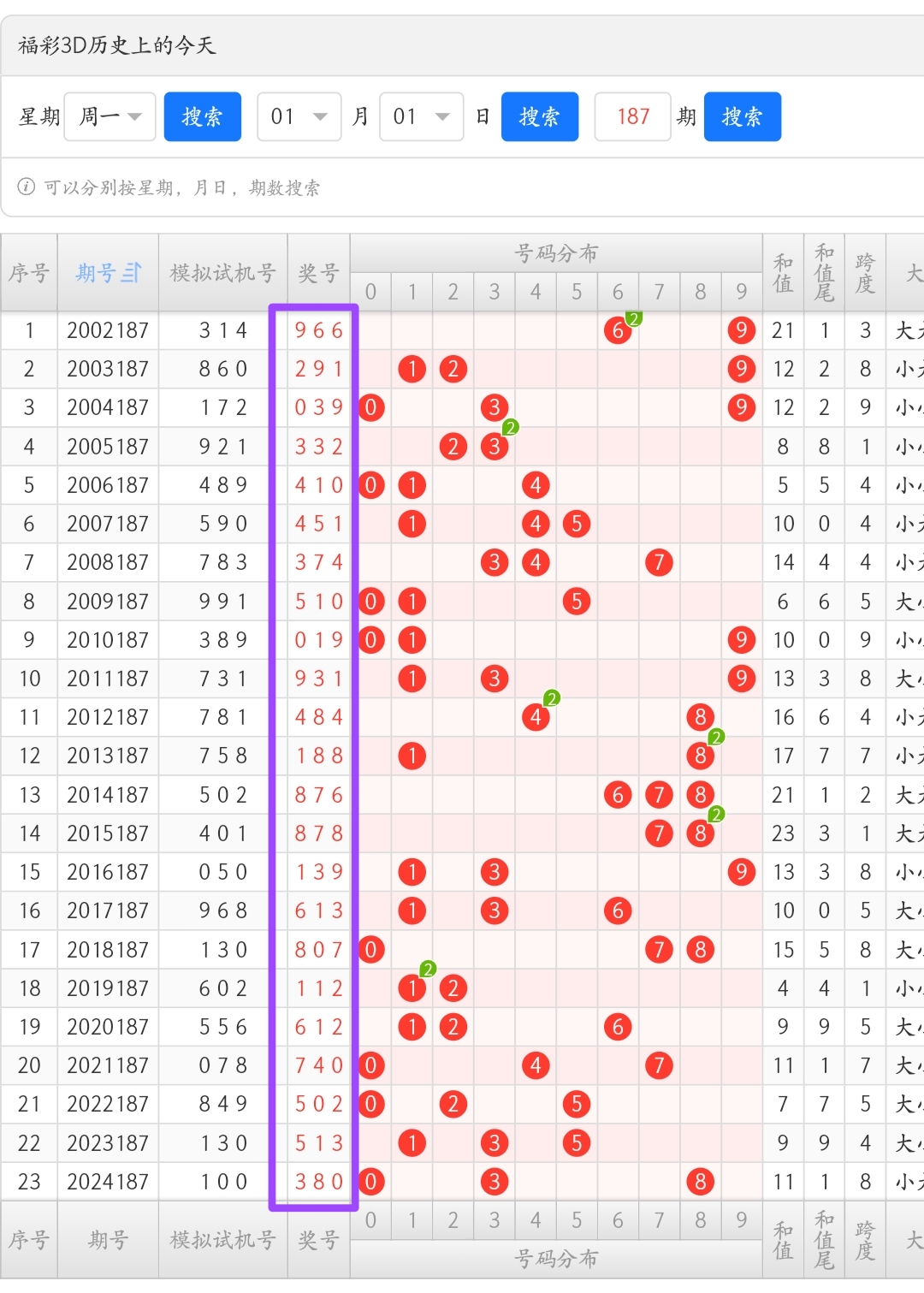Screen dimensions: 924x1293
Task: Click red ball 7 in row 2008187
Action: pos(659,562)
